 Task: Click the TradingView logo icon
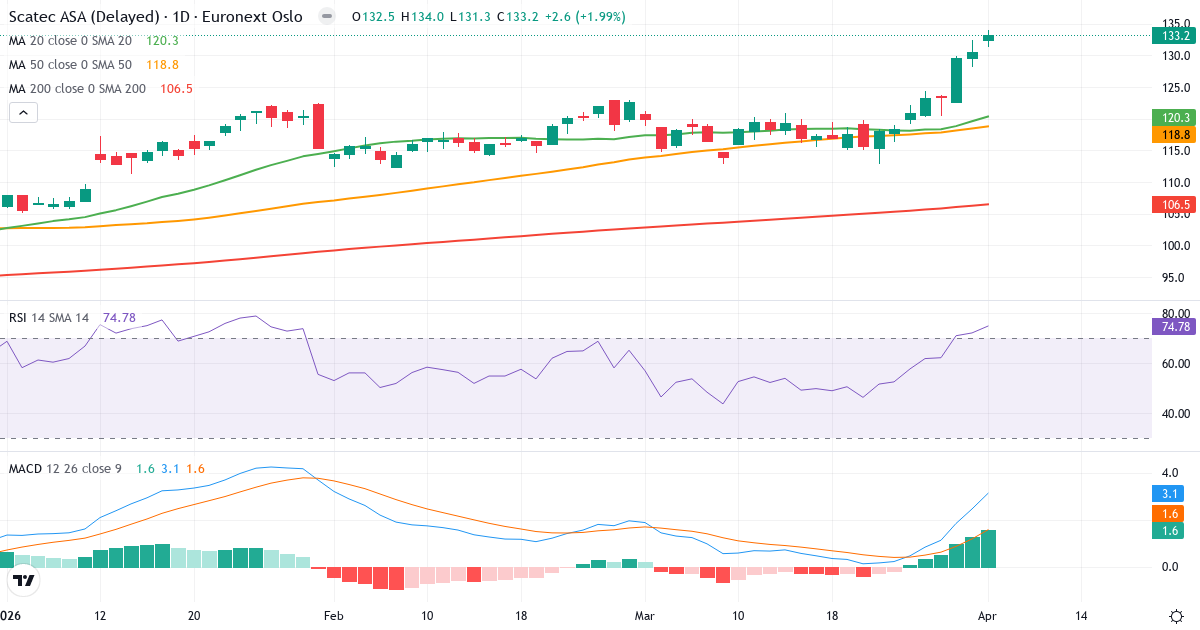(24, 580)
